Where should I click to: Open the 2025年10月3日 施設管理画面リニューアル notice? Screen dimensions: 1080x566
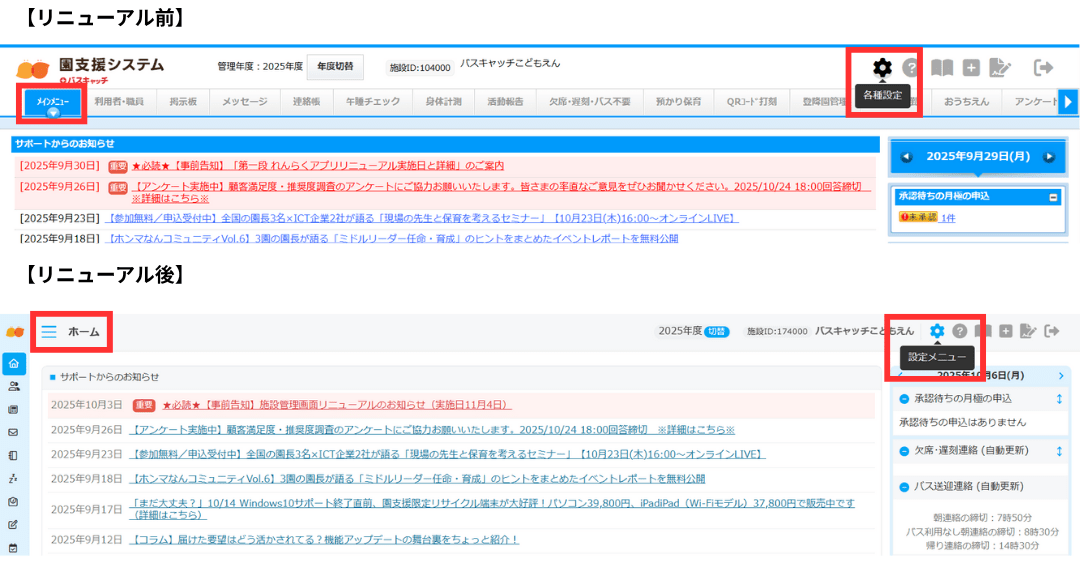[x=336, y=405]
